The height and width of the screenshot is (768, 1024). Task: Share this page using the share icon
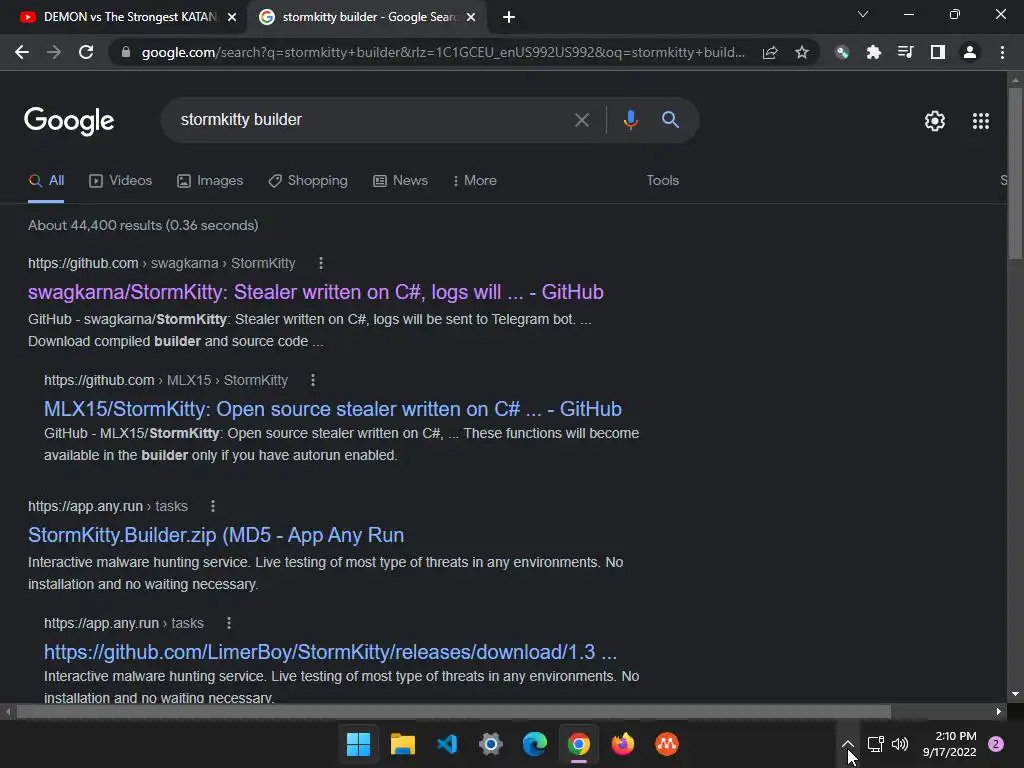click(770, 52)
